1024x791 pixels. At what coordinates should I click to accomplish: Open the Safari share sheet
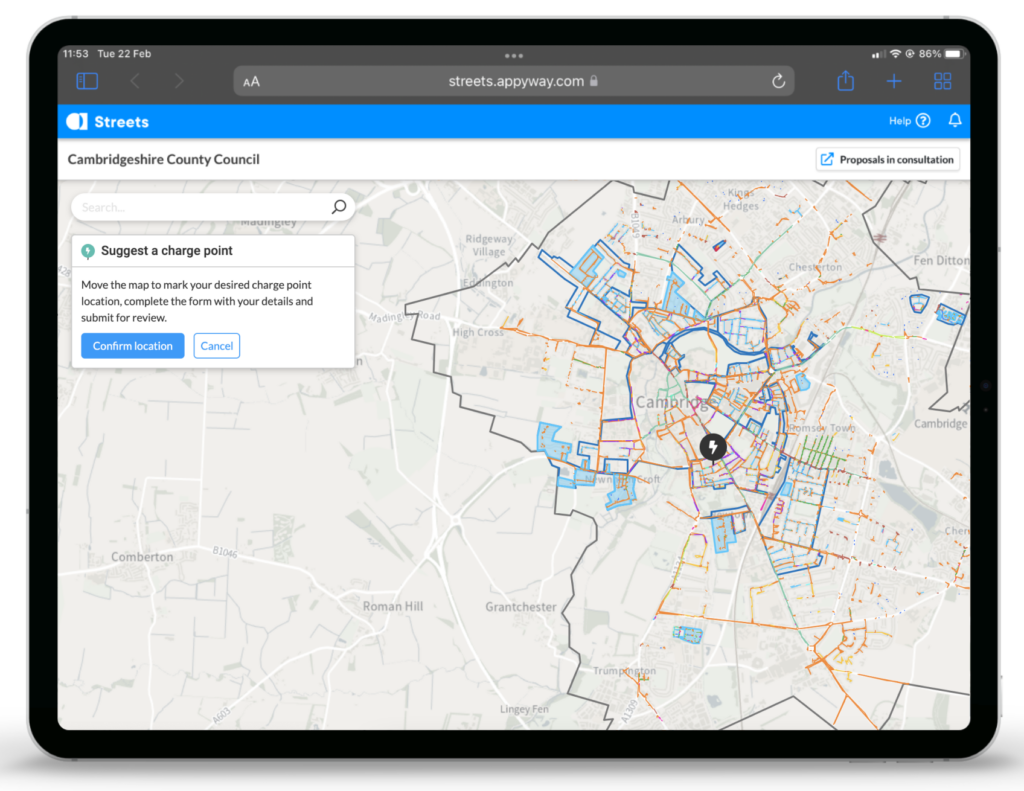point(845,81)
